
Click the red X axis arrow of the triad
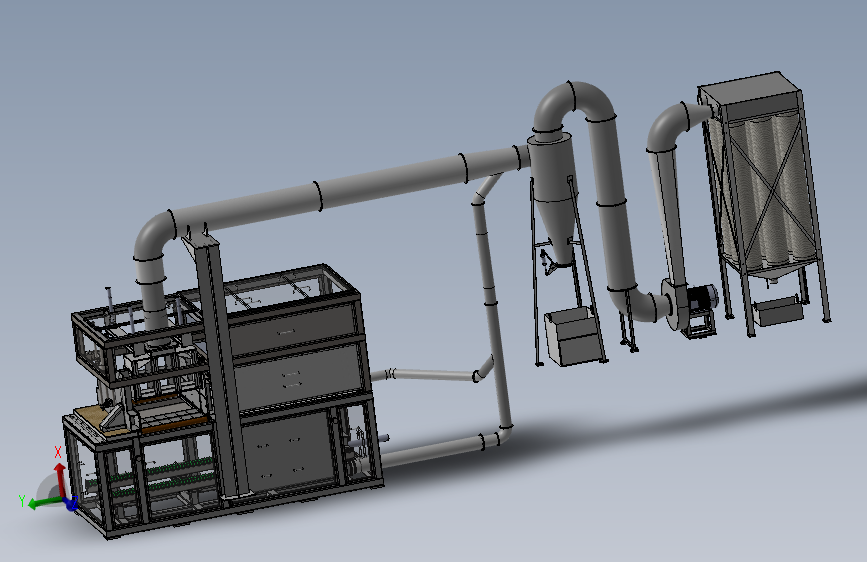[x=60, y=480]
